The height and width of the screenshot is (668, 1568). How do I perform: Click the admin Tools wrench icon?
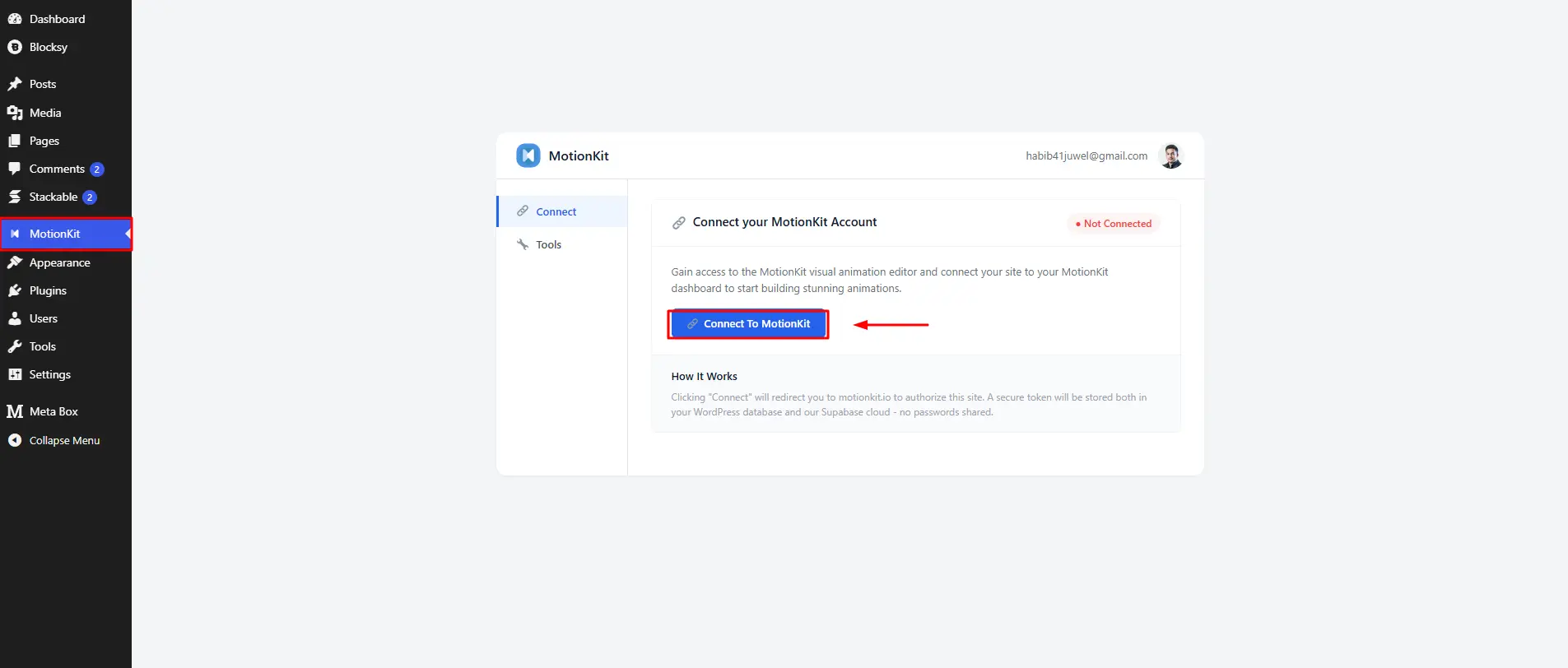point(15,346)
